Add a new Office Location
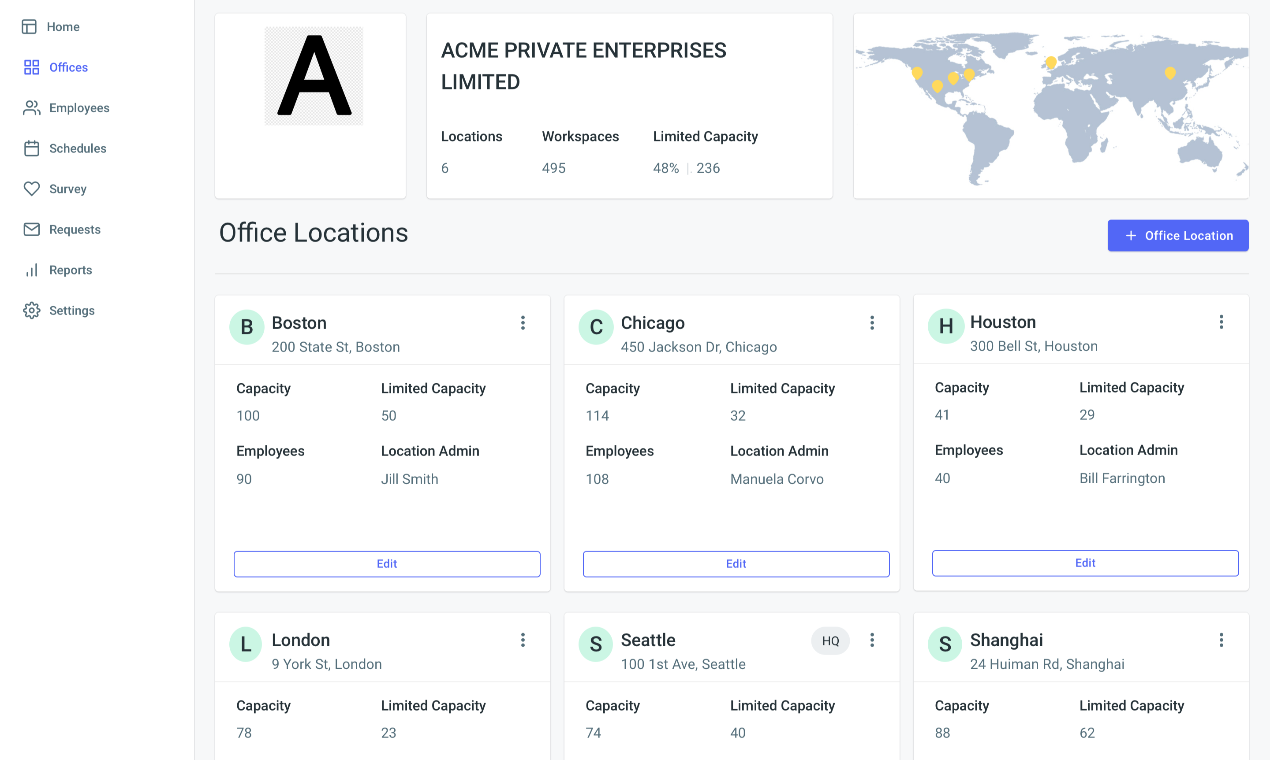Viewport: 1270px width, 760px height. pyautogui.click(x=1178, y=236)
